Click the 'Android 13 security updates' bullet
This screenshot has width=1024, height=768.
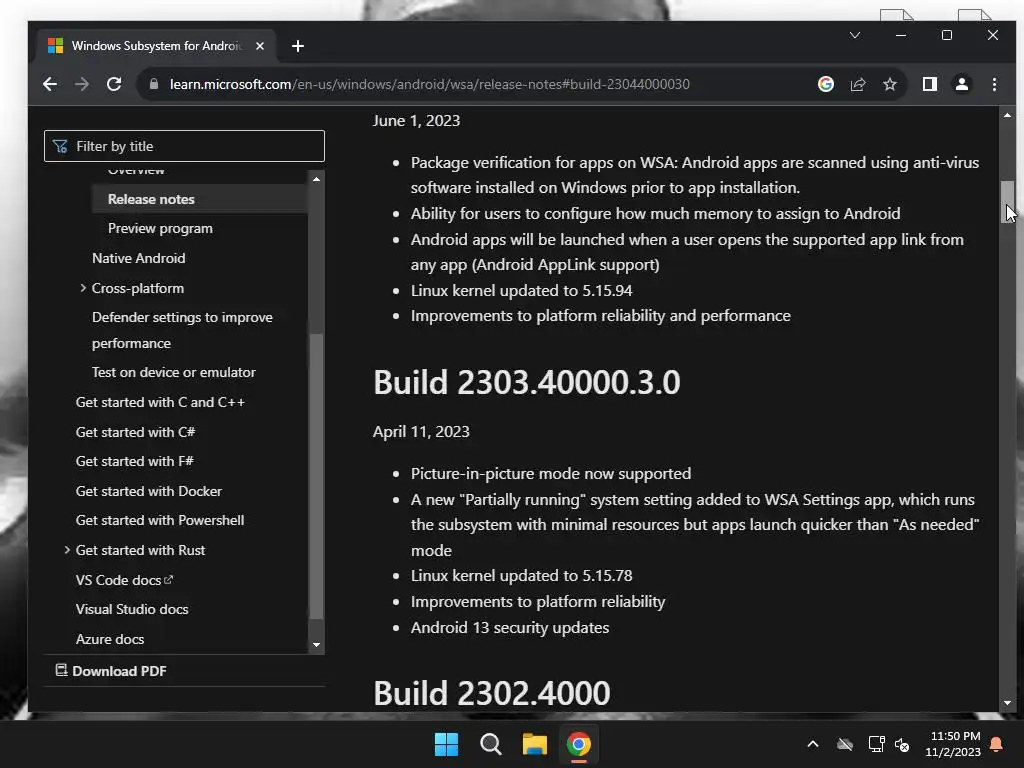[x=510, y=628]
